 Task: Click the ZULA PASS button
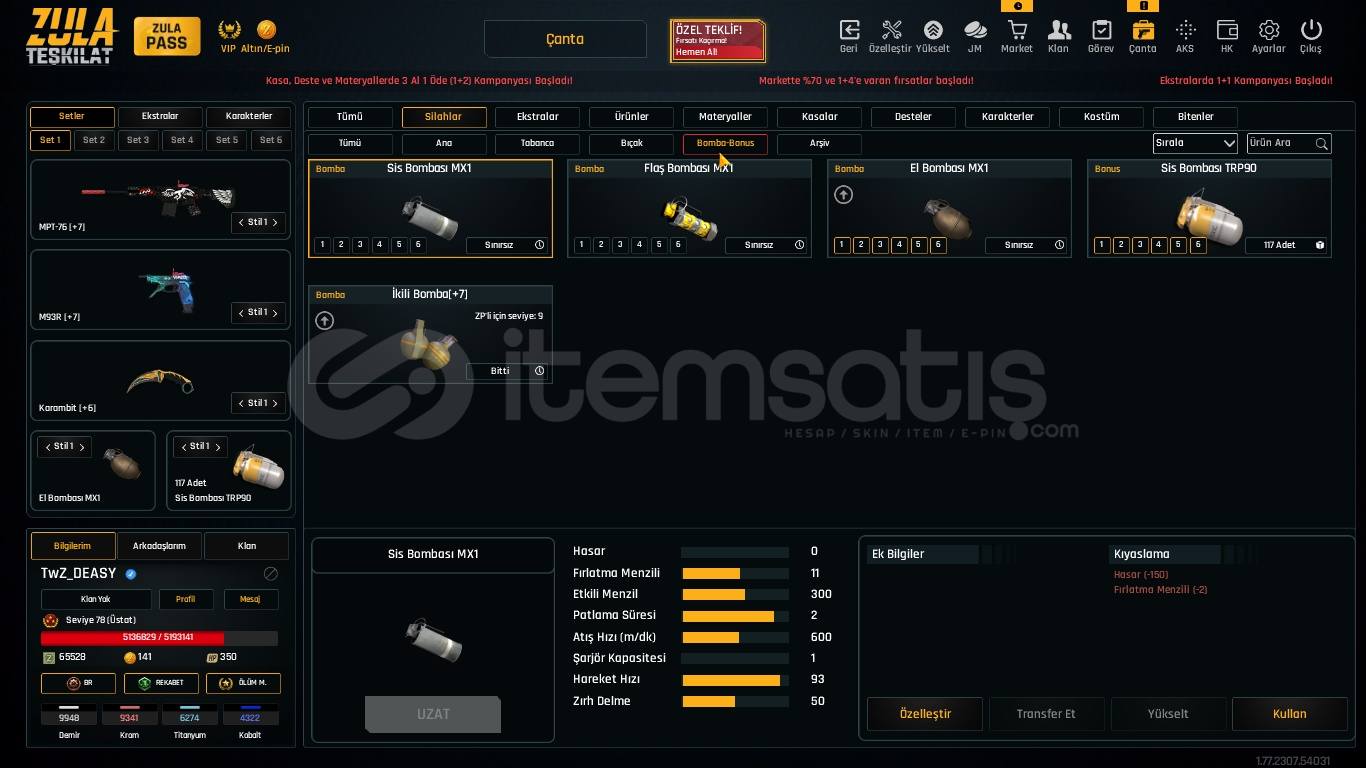pyautogui.click(x=166, y=36)
